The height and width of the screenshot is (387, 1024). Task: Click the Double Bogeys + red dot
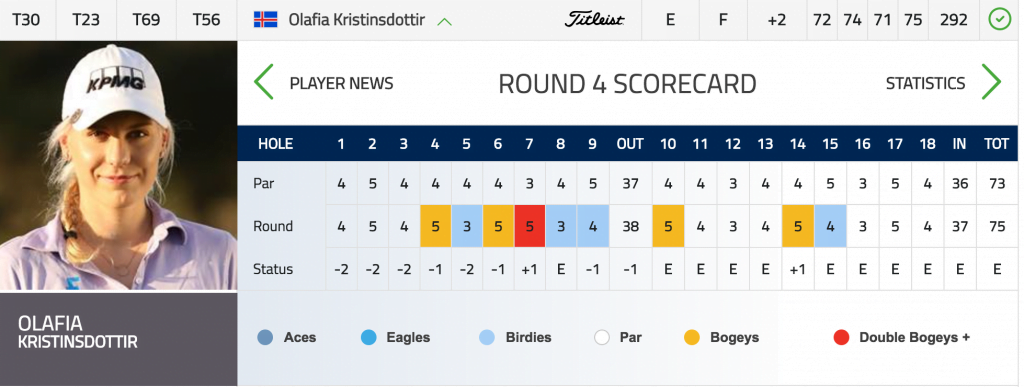click(x=841, y=337)
